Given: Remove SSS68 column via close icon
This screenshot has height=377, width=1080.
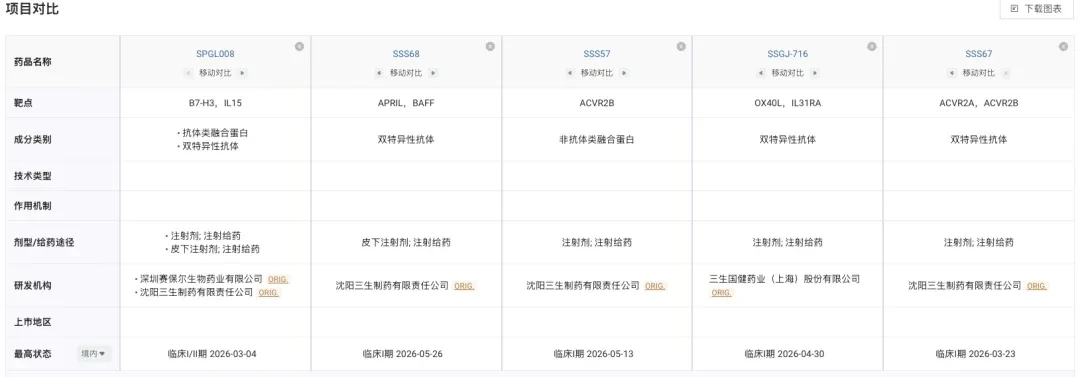Looking at the screenshot, I should pyautogui.click(x=490, y=46).
